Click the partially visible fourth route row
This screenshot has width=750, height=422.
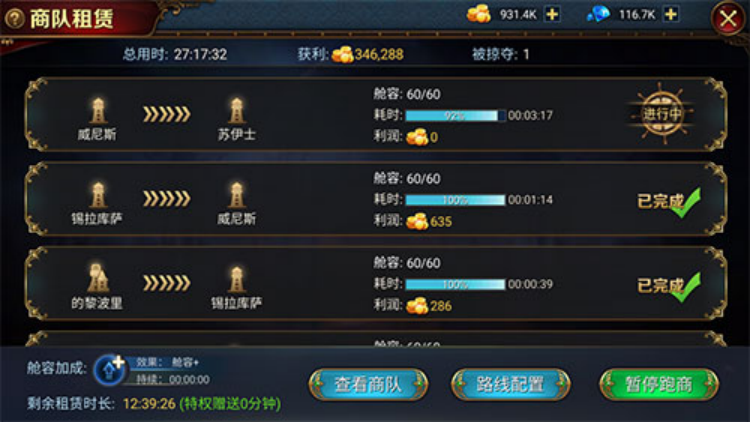point(376,338)
